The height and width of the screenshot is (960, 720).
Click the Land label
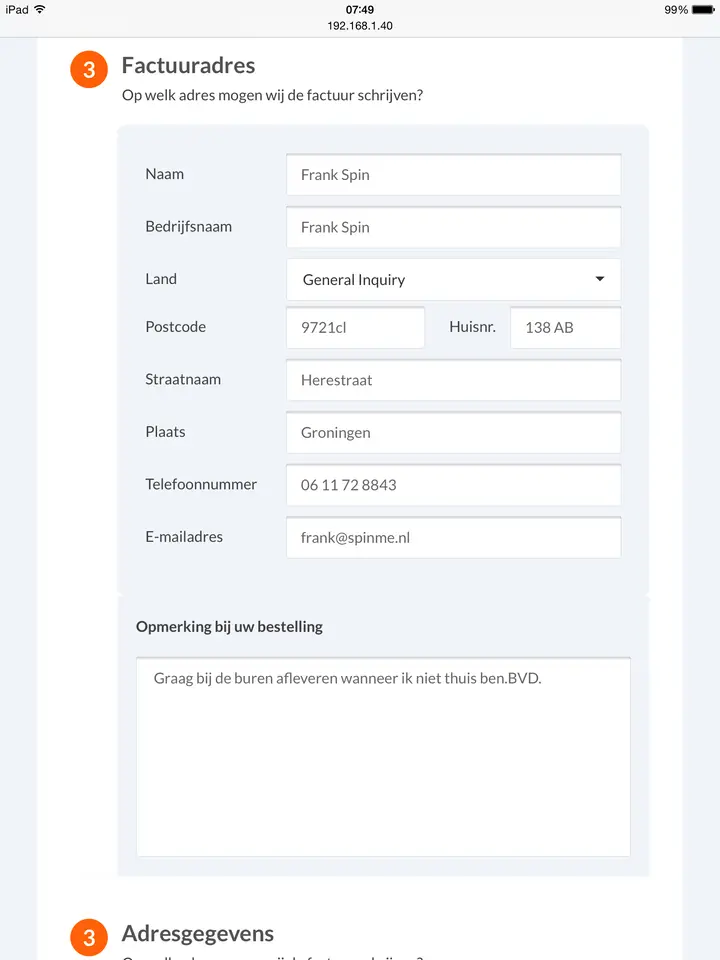tap(161, 279)
